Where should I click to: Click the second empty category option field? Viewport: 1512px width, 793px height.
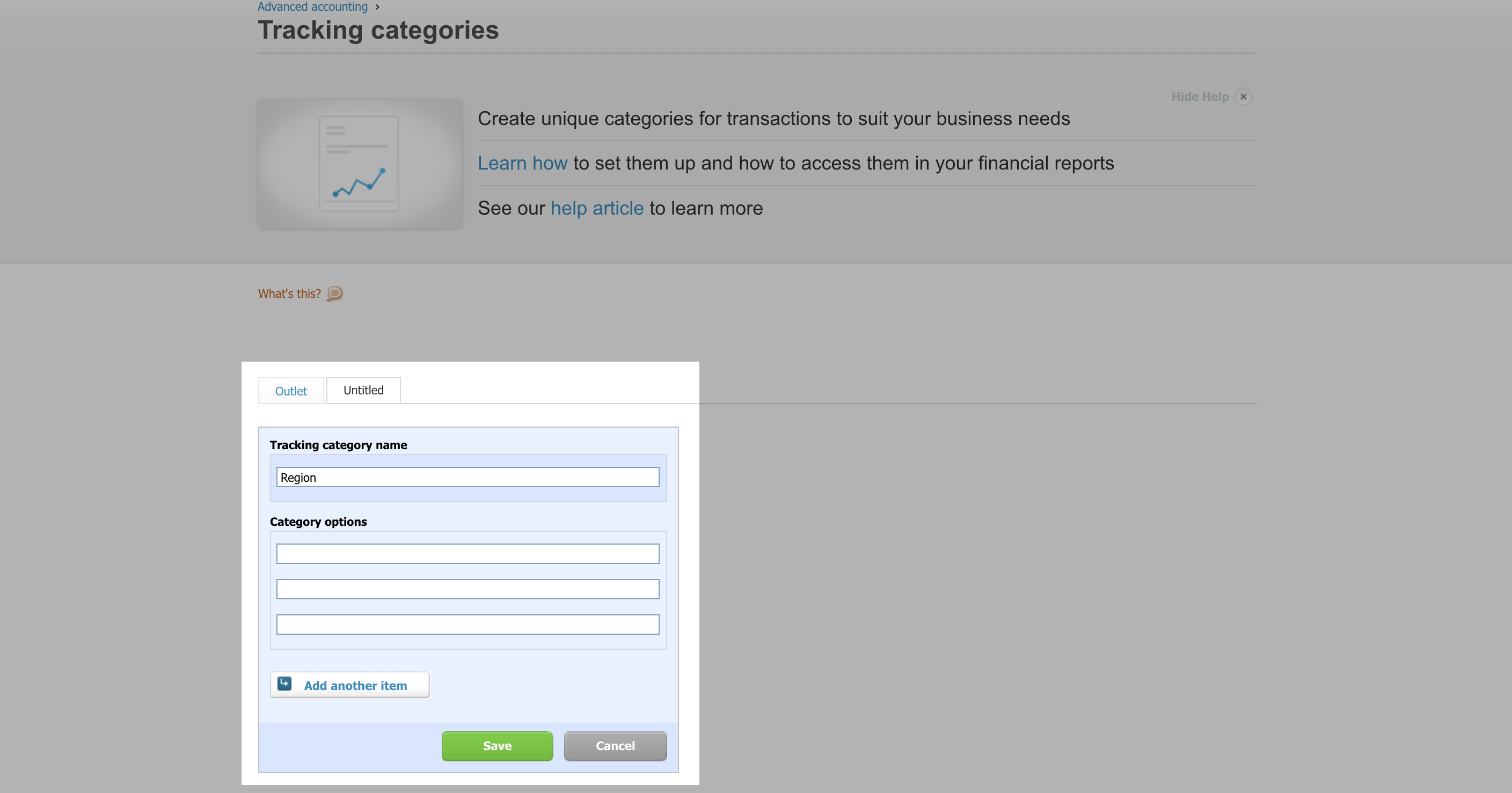point(467,589)
